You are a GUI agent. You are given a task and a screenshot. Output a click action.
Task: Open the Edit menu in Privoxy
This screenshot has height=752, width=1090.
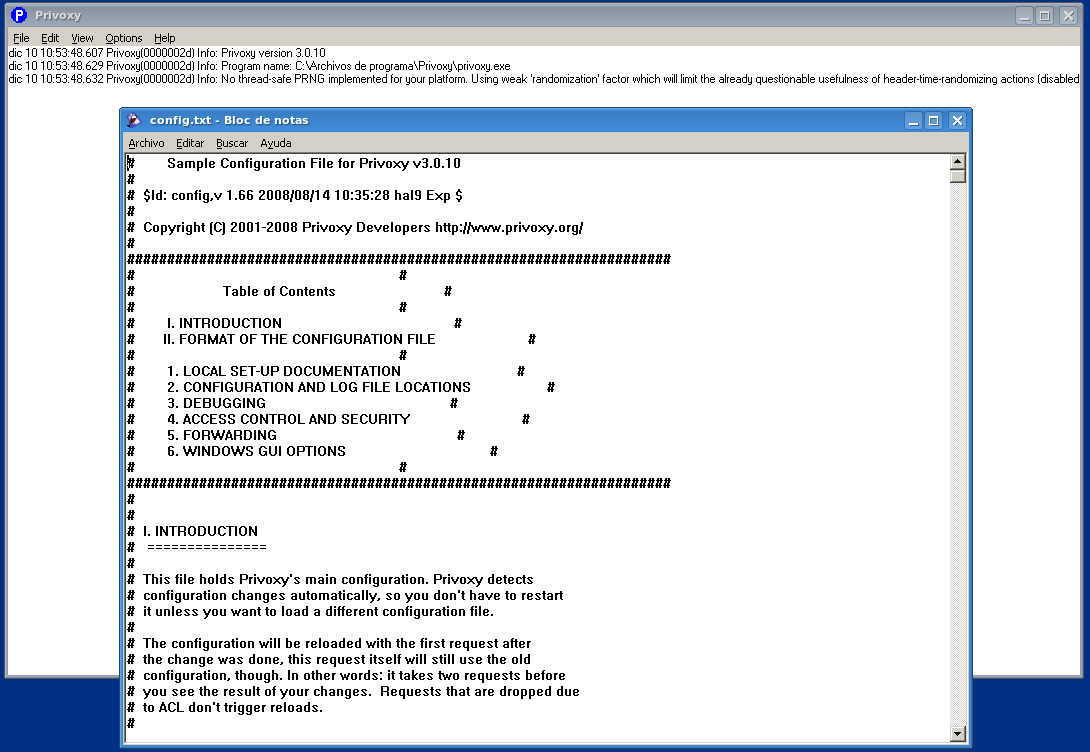coord(50,38)
